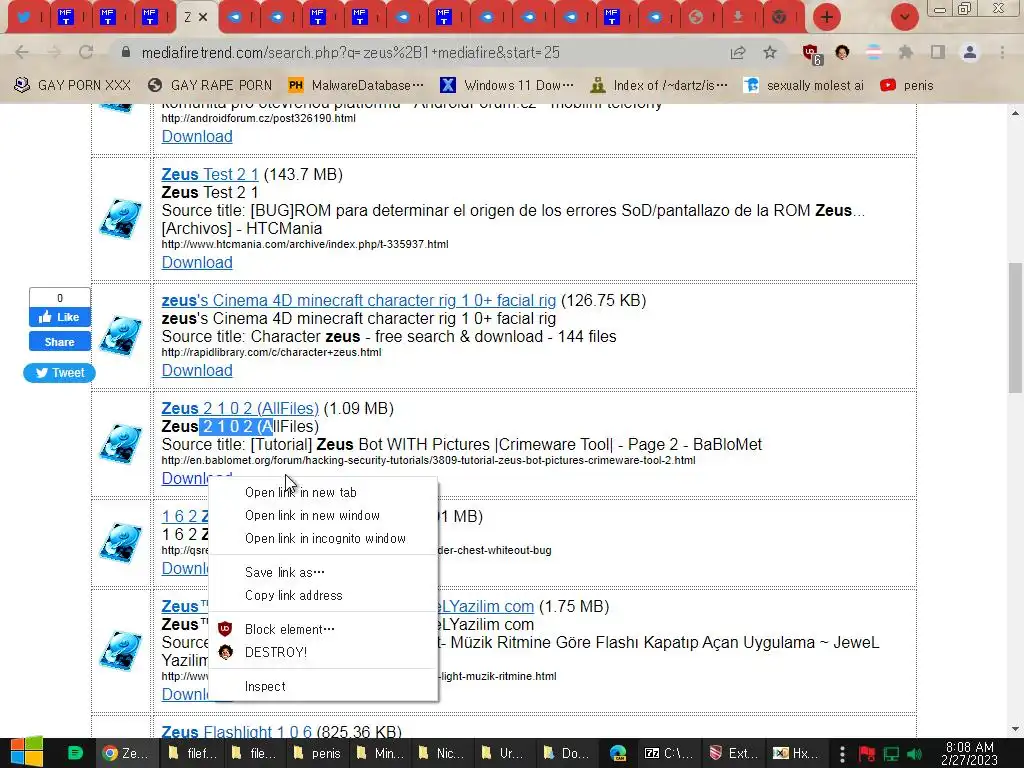Open the Zeus Flashlight 1 0 6 link
Image resolution: width=1024 pixels, height=768 pixels.
coord(236,731)
